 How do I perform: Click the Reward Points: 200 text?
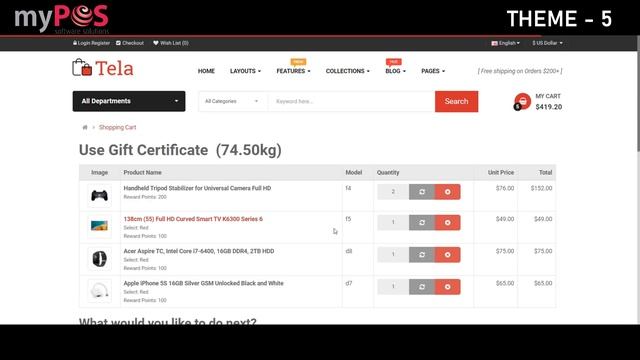(145, 197)
